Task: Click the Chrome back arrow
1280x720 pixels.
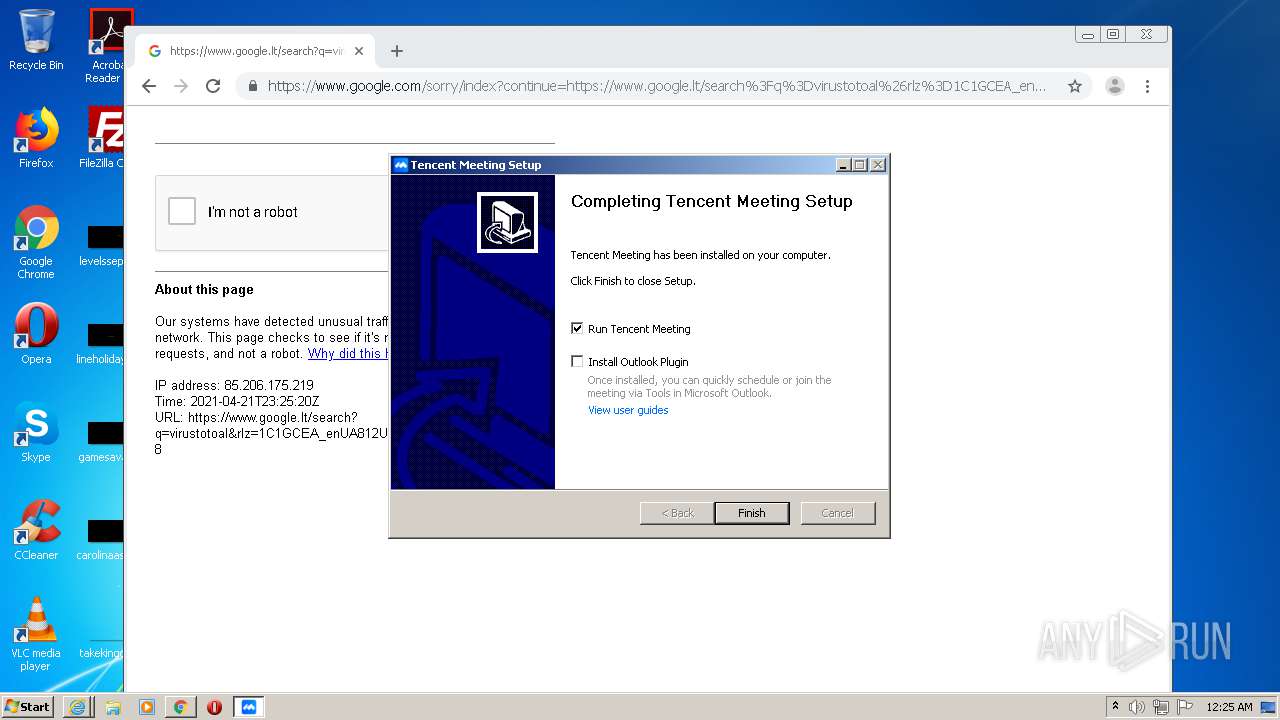Action: 149,86
